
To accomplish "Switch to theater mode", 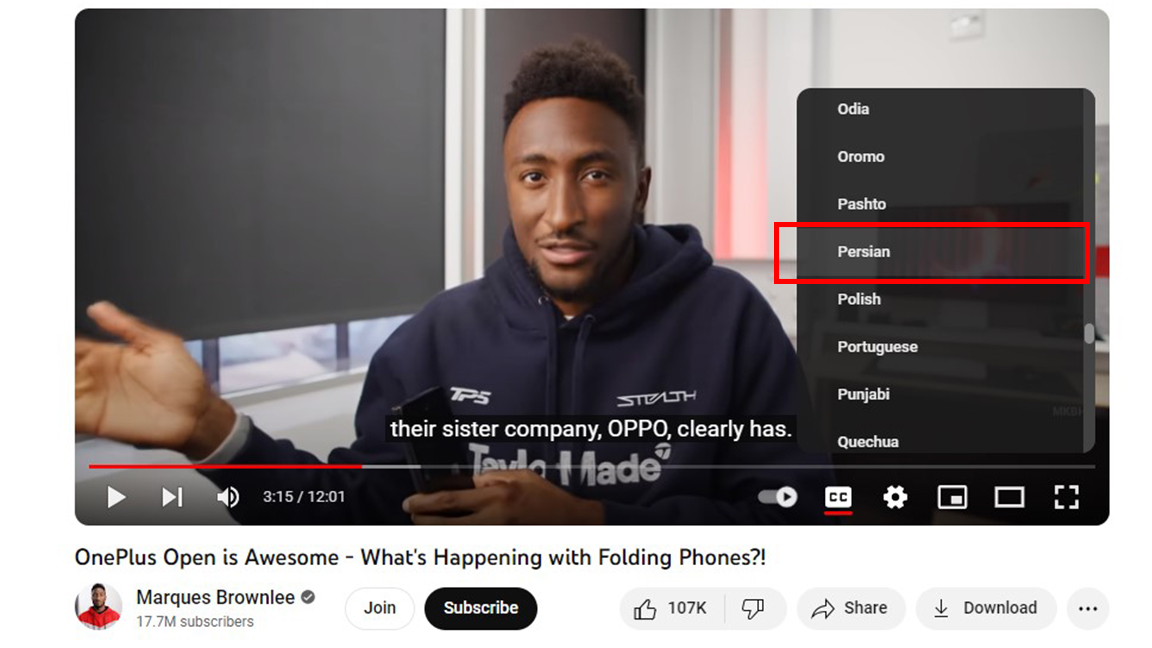I will [x=1009, y=497].
